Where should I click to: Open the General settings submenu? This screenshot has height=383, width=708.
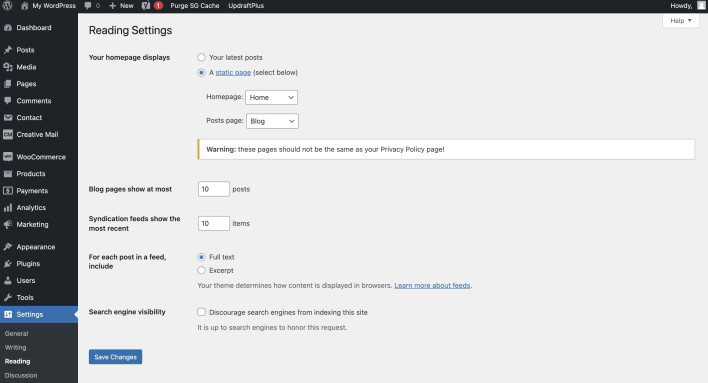point(17,333)
